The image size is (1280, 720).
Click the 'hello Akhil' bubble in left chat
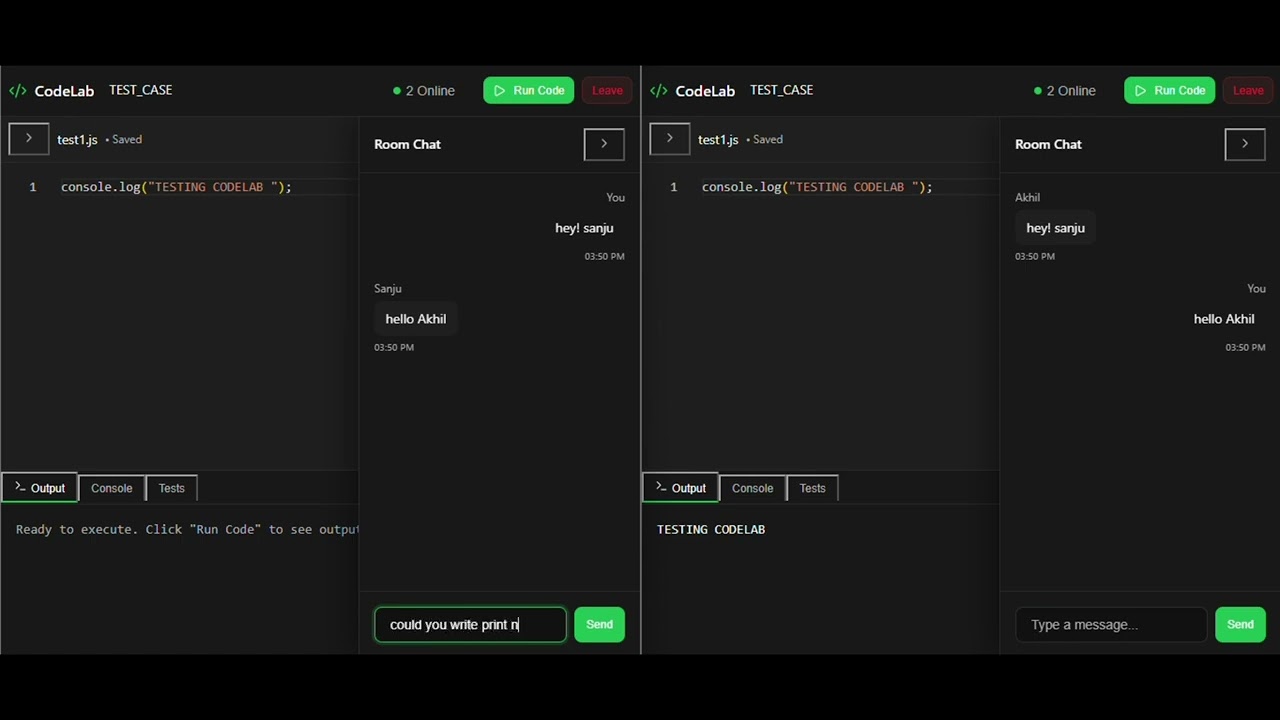click(416, 319)
